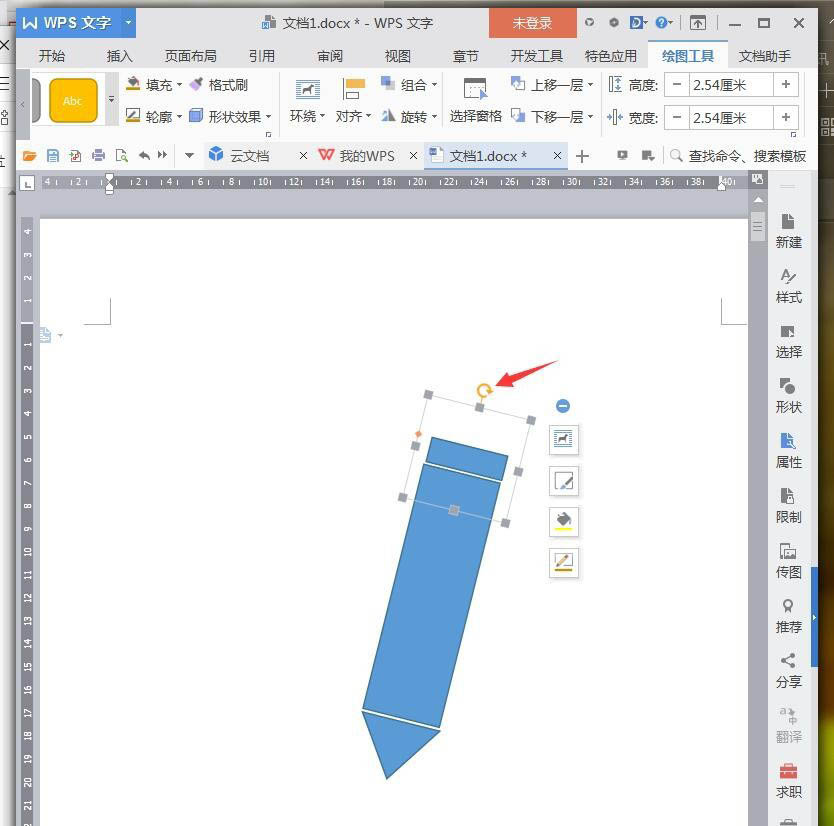This screenshot has width=834, height=826.
Task: Open the Outline (轮廓) dropdown
Action: pyautogui.click(x=154, y=116)
